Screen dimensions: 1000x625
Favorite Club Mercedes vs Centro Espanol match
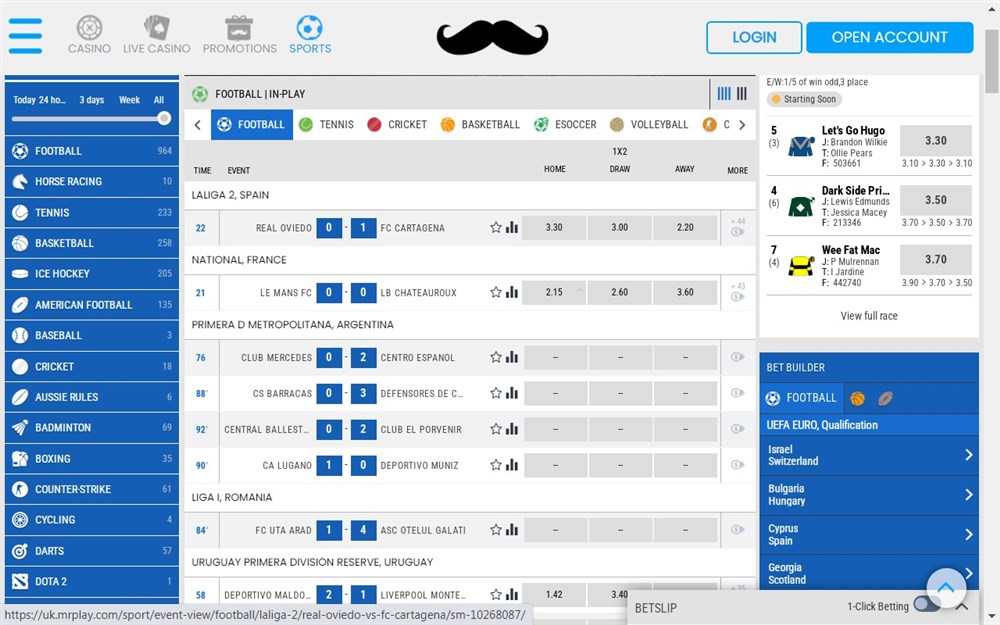[496, 358]
